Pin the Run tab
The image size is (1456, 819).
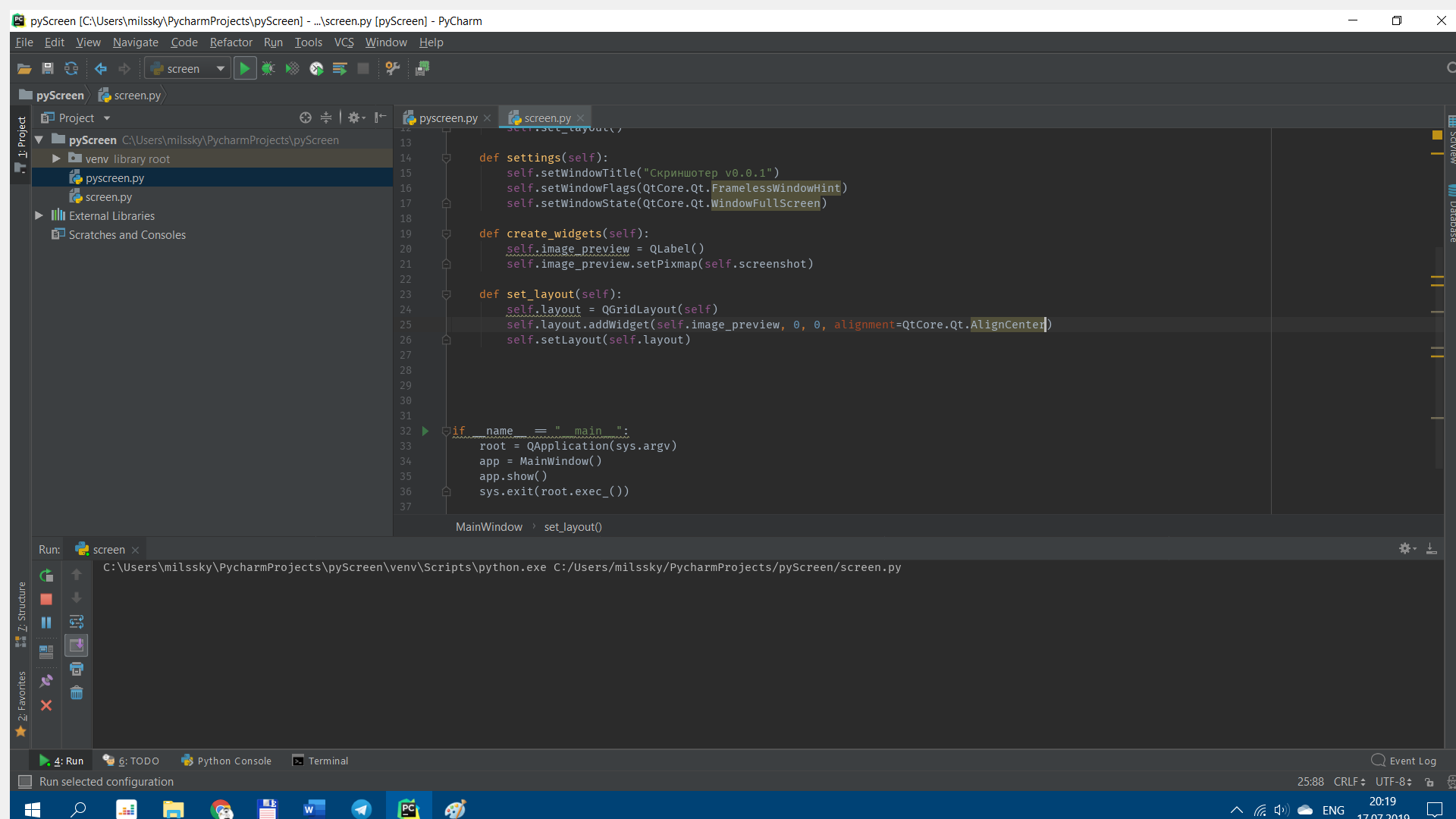[46, 681]
